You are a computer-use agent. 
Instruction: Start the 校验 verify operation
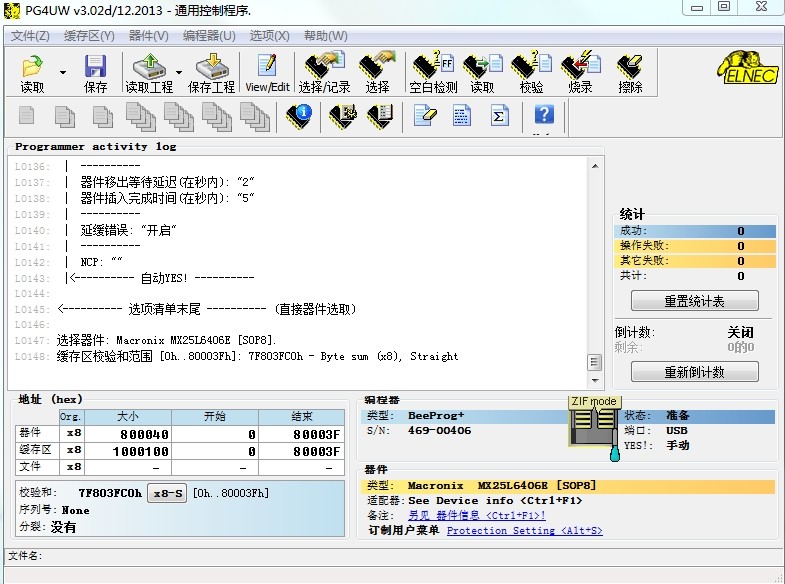click(x=532, y=73)
